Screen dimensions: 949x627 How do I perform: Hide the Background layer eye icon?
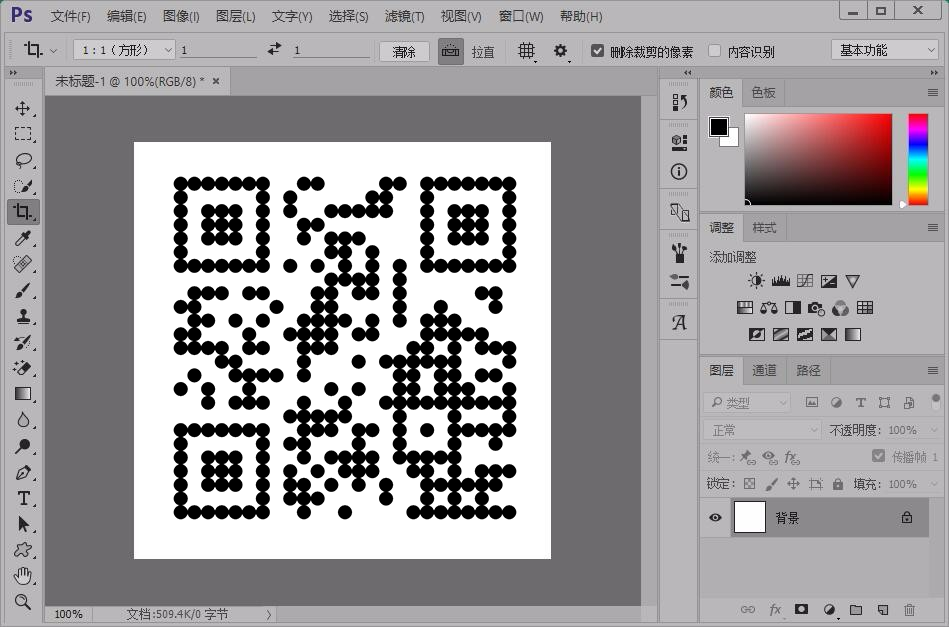(715, 517)
